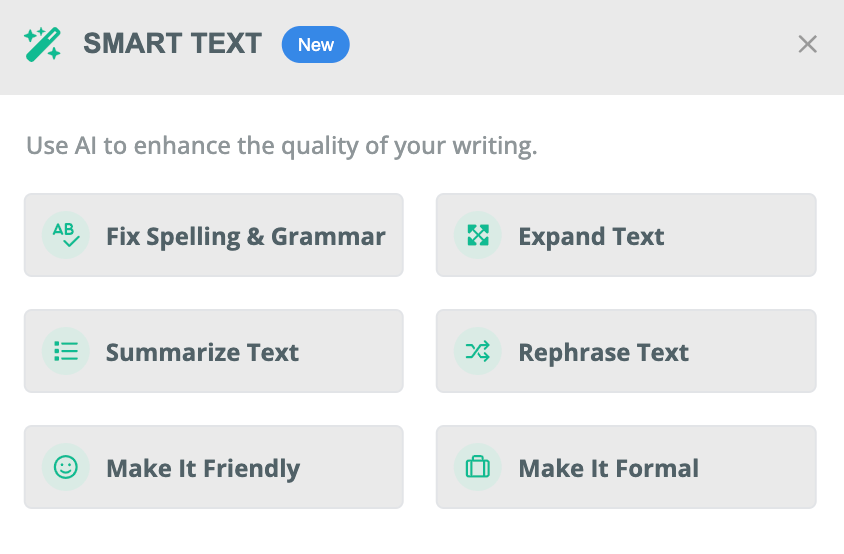The width and height of the screenshot is (844, 554).
Task: Click the magic wand Smart Text icon
Action: pyautogui.click(x=42, y=45)
